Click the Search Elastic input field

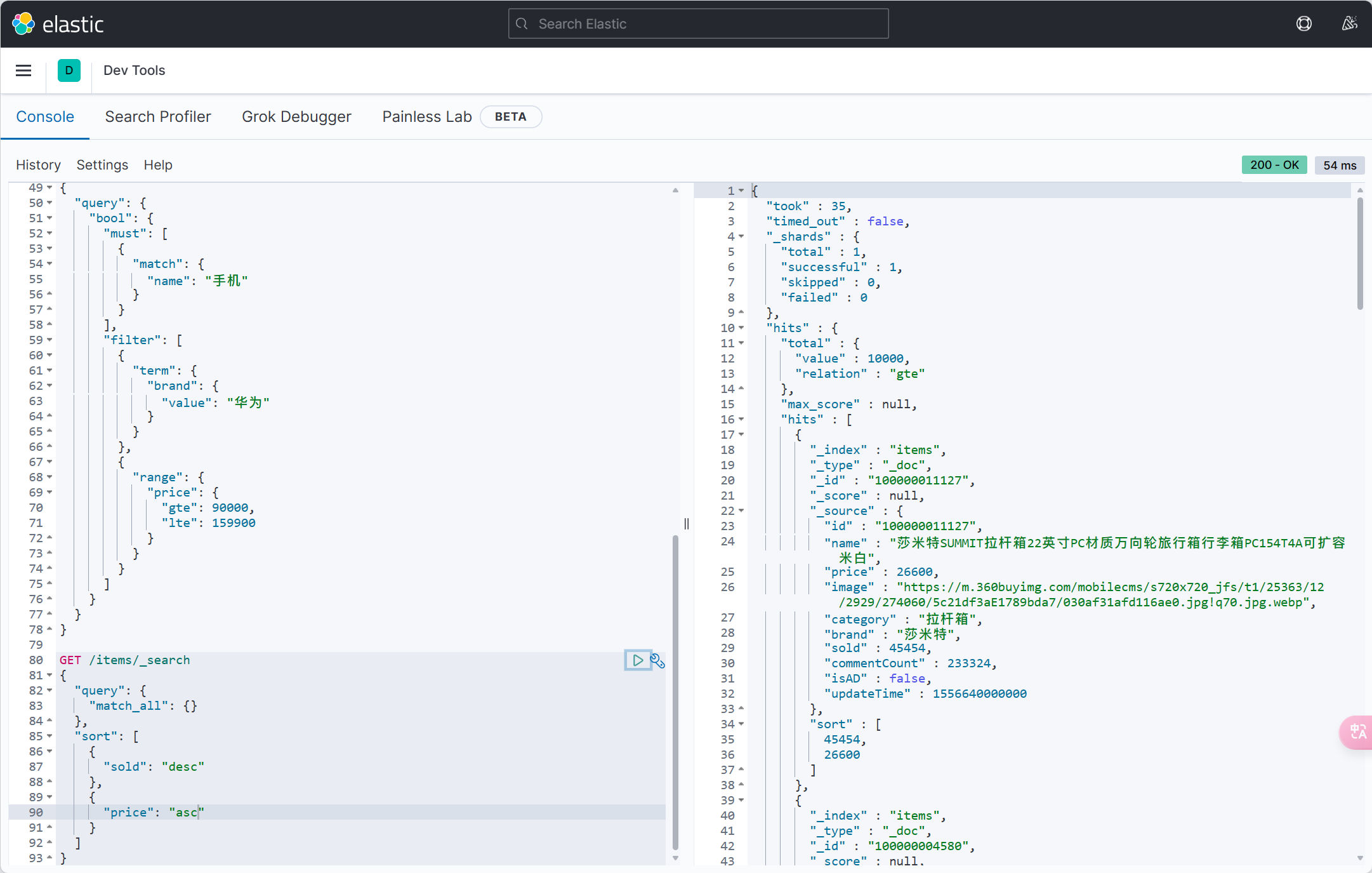click(x=698, y=24)
